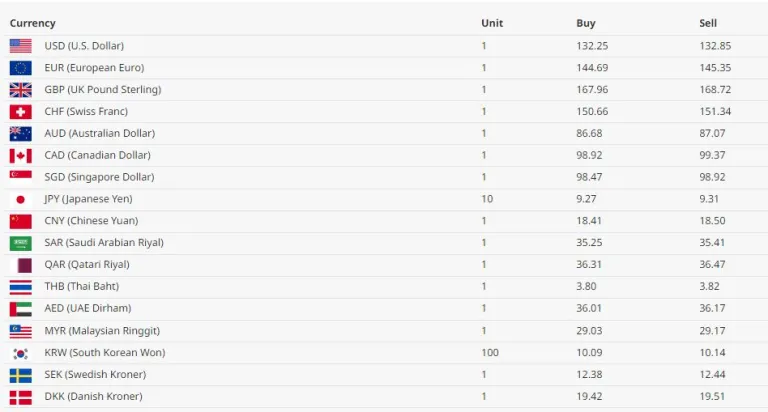Select the Saudi Arabian flag icon
768x412 pixels.
[20, 243]
